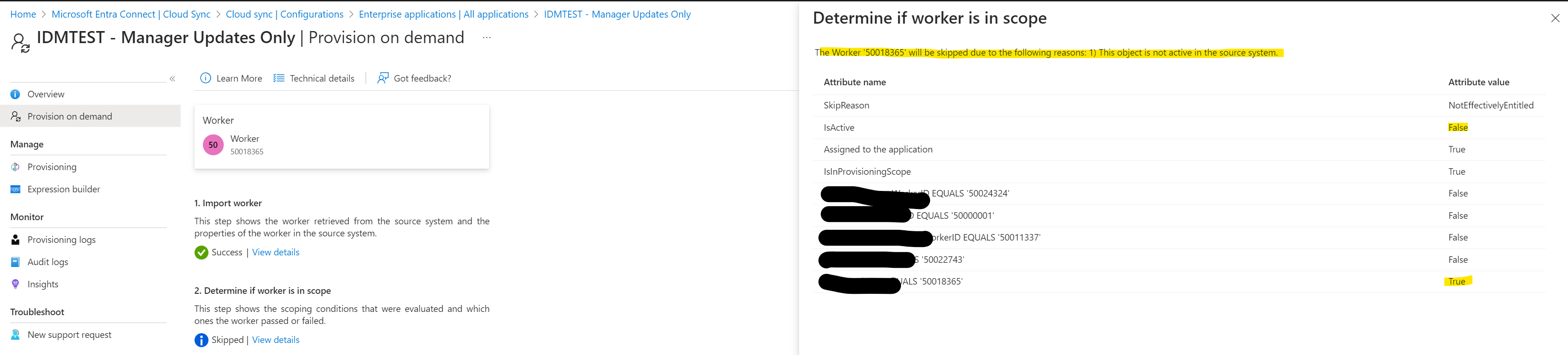This screenshot has width=1568, height=355.
Task: Open Microsoft Entra Connect | Cloud Sync breadcrumb
Action: tap(131, 14)
